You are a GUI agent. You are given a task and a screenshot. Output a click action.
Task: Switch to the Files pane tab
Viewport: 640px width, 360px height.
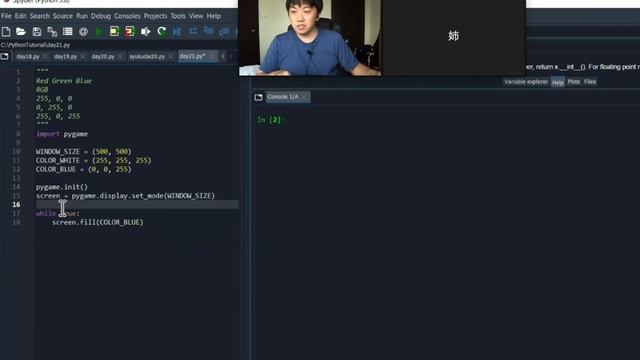click(590, 82)
